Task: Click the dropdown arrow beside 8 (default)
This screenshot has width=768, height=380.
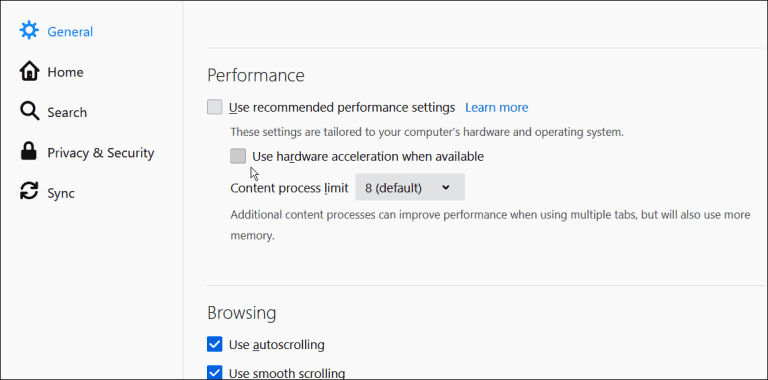Action: [445, 187]
